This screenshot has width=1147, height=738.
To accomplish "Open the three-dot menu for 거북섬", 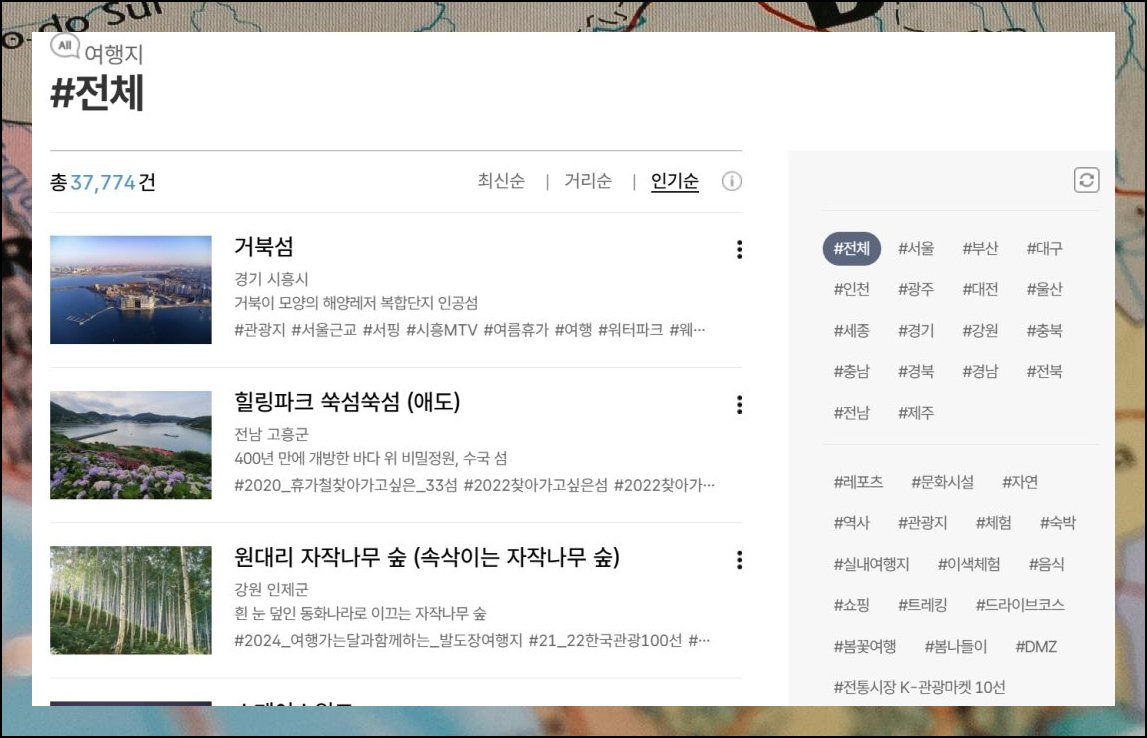I will point(740,249).
